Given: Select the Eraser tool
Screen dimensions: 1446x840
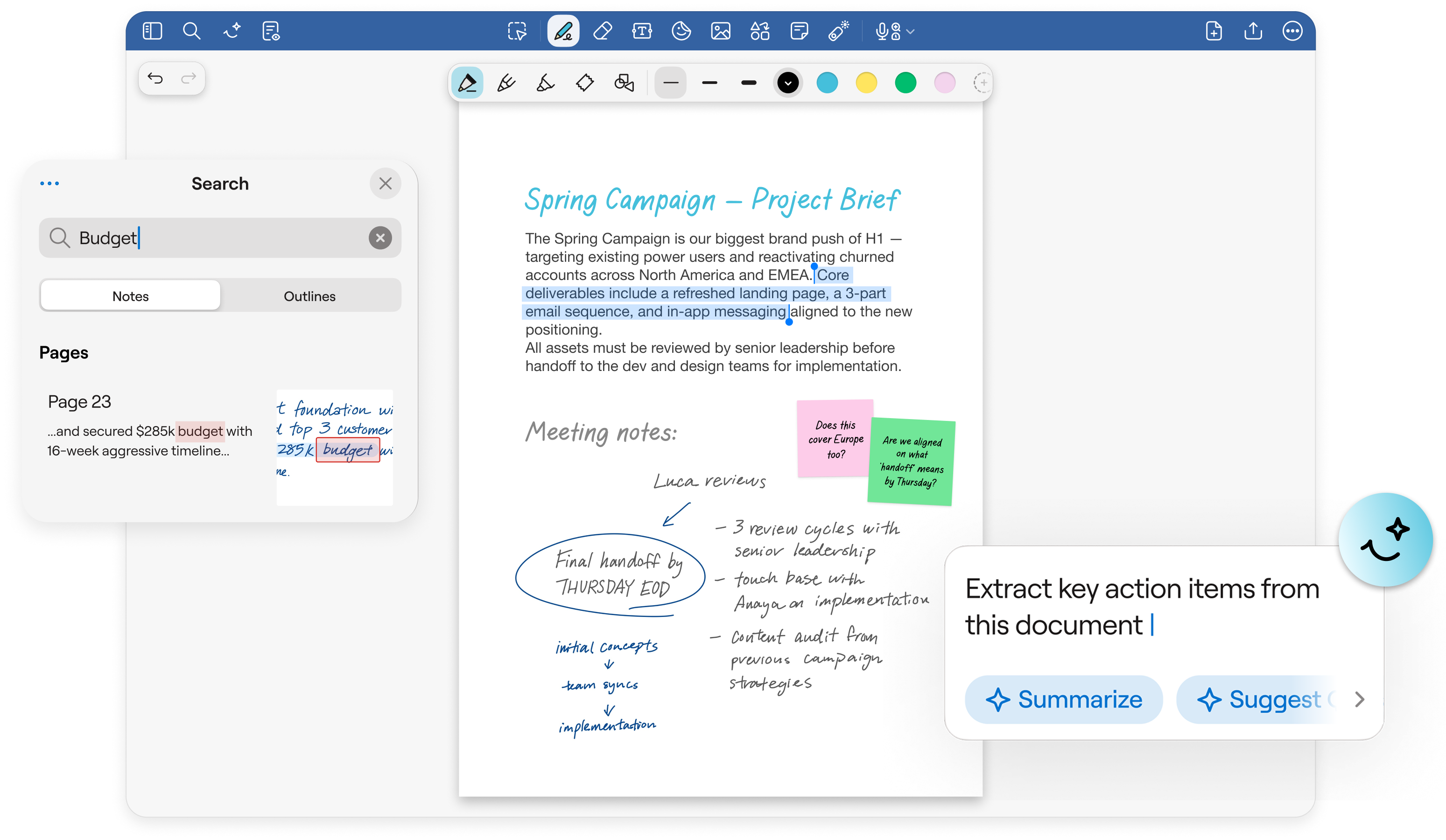Looking at the screenshot, I should [x=602, y=31].
